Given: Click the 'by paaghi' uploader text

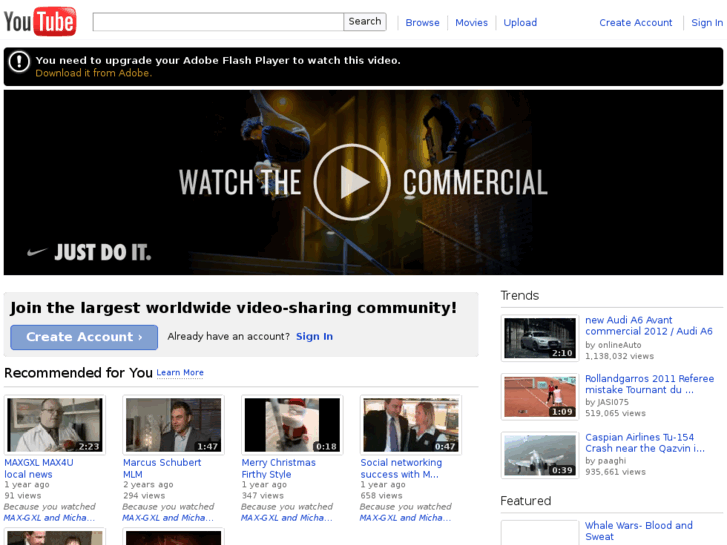Looking at the screenshot, I should coord(606,461).
